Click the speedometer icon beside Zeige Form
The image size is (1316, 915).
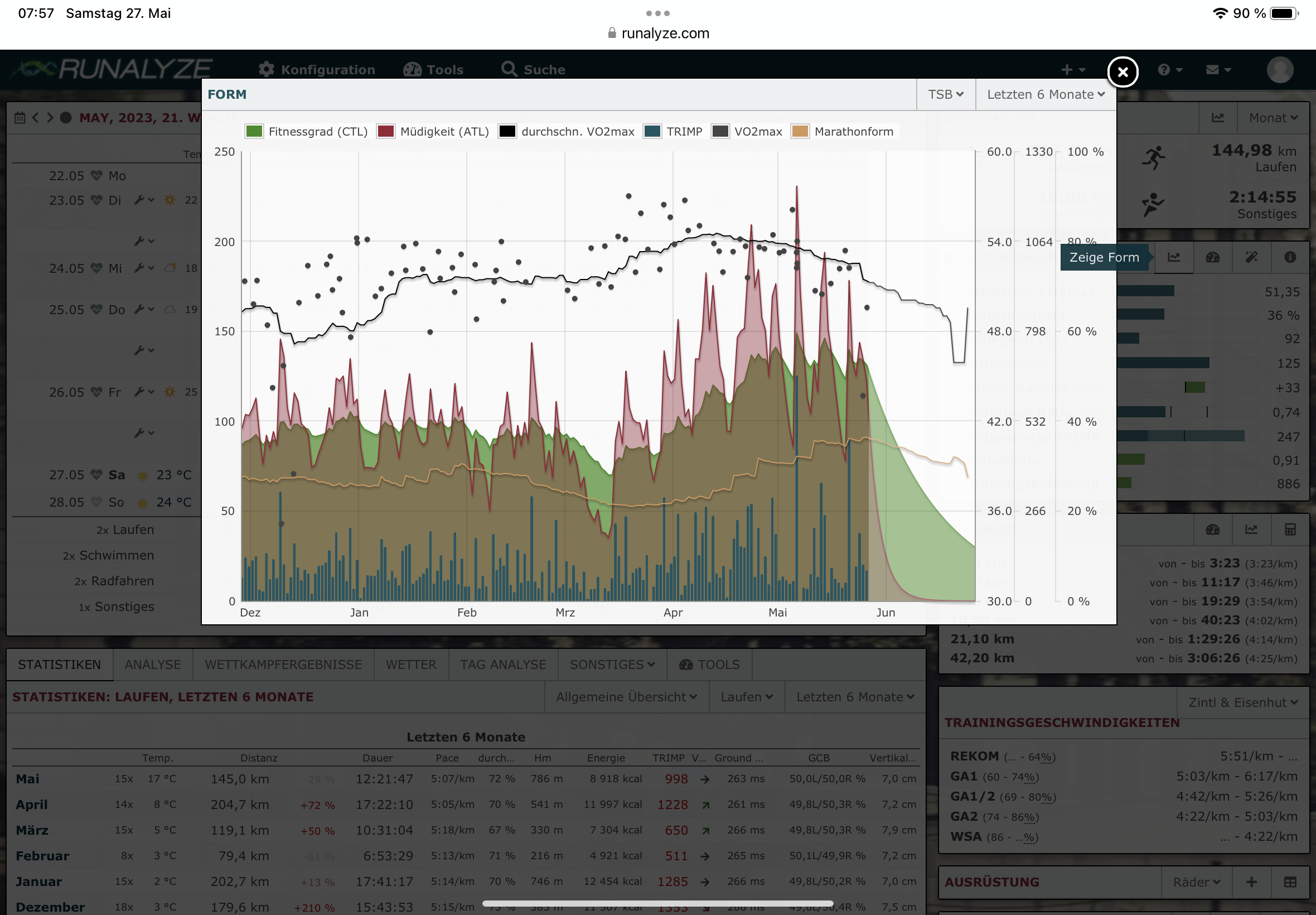tap(1212, 257)
